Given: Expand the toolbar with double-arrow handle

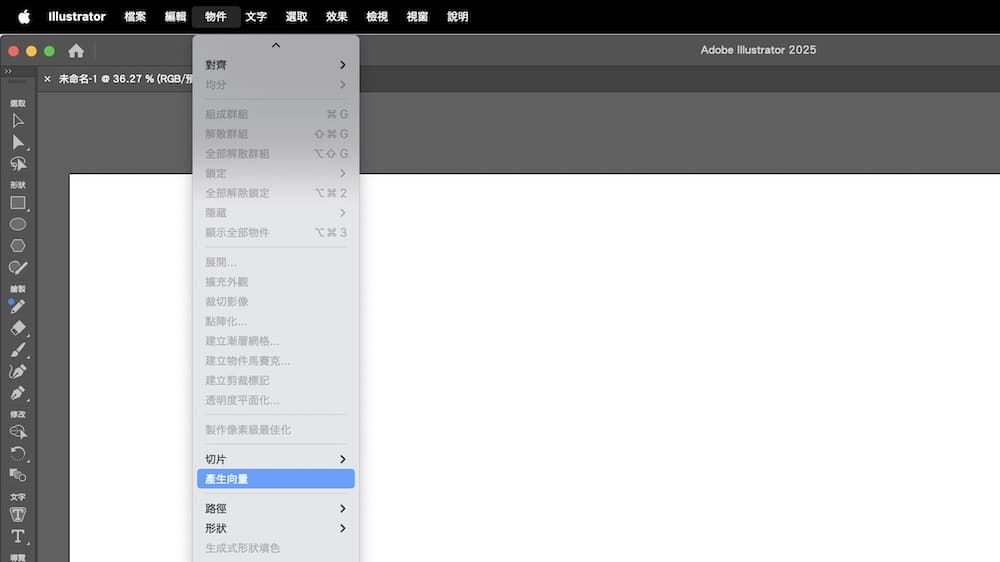Looking at the screenshot, I should tap(8, 71).
